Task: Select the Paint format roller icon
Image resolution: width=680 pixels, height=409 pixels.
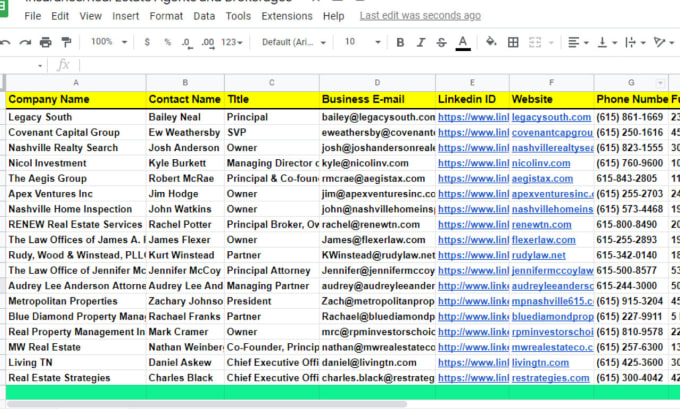Action: pyautogui.click(x=66, y=42)
